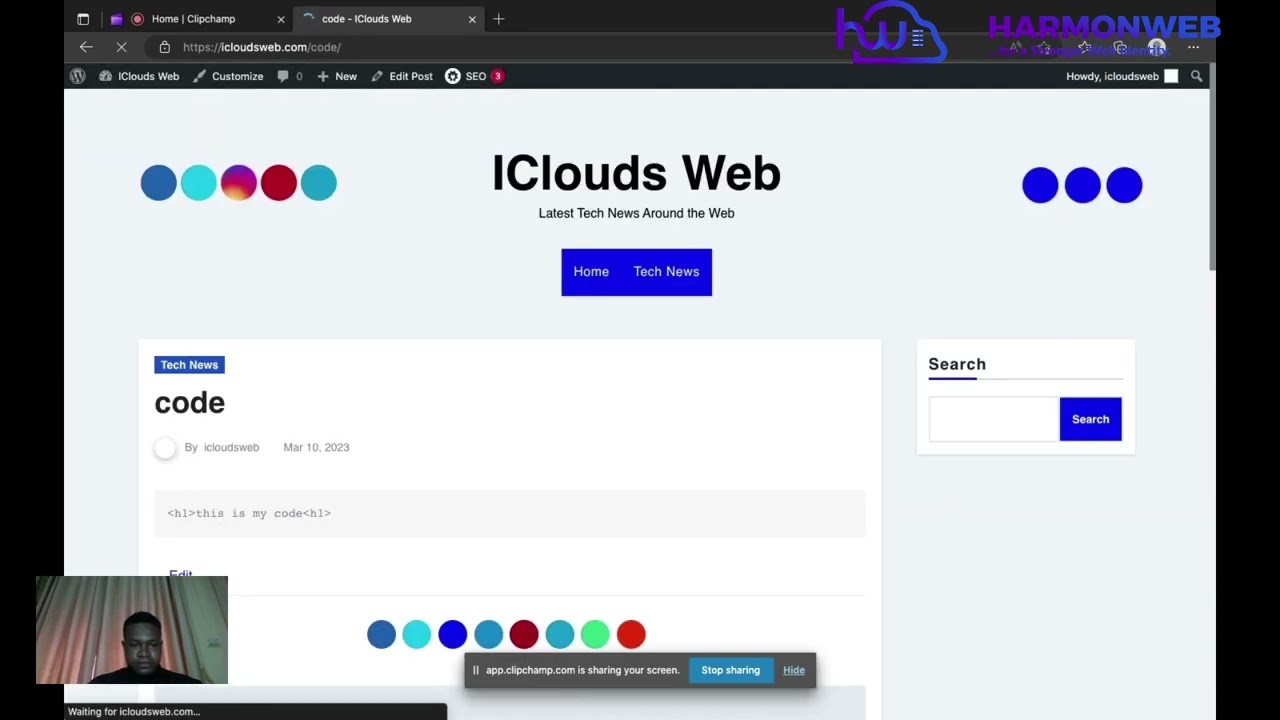
Task: Click the red last share icon below post
Action: coord(631,634)
